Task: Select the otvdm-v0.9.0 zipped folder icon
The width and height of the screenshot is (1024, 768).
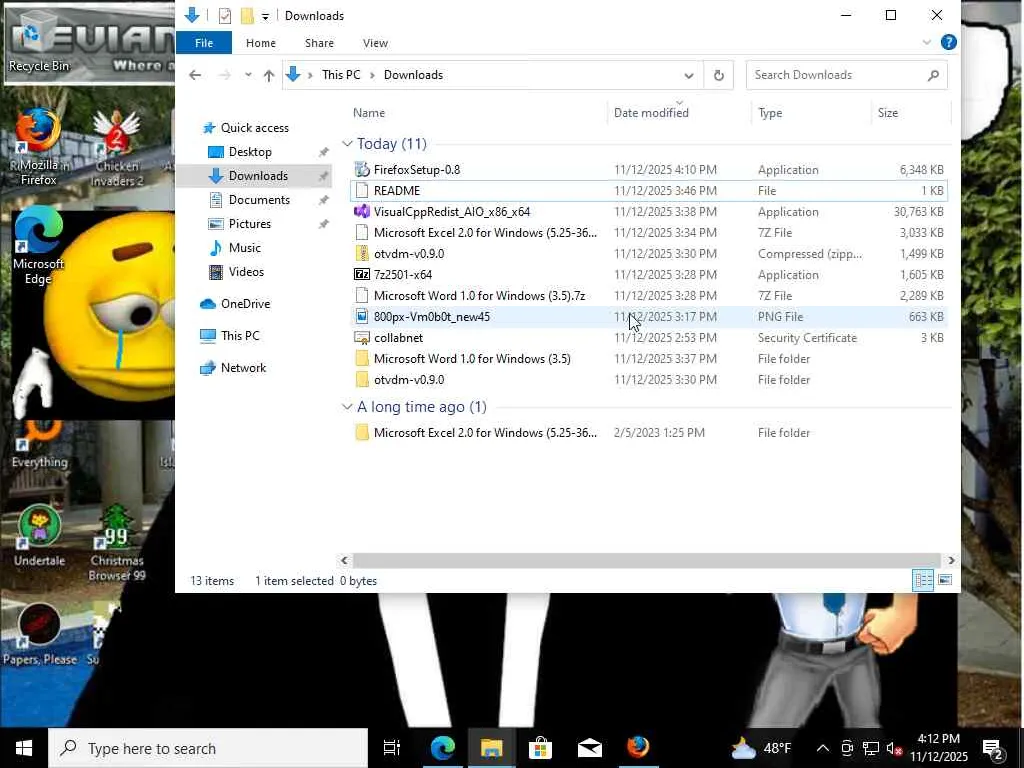Action: coord(362,253)
